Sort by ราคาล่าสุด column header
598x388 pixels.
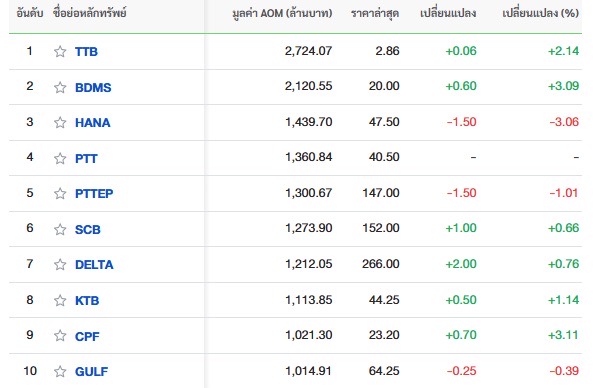tap(375, 13)
